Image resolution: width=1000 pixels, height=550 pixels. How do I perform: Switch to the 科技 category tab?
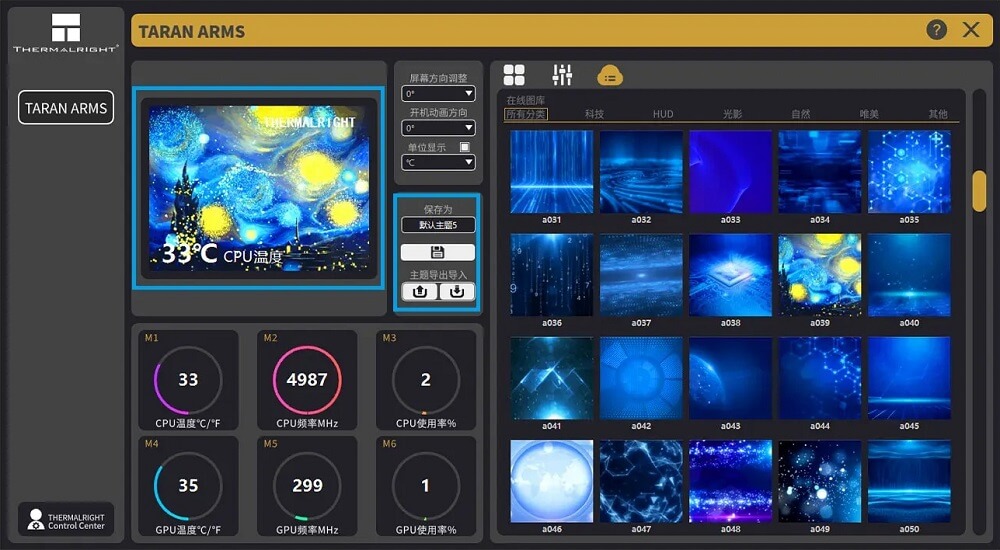coord(594,114)
